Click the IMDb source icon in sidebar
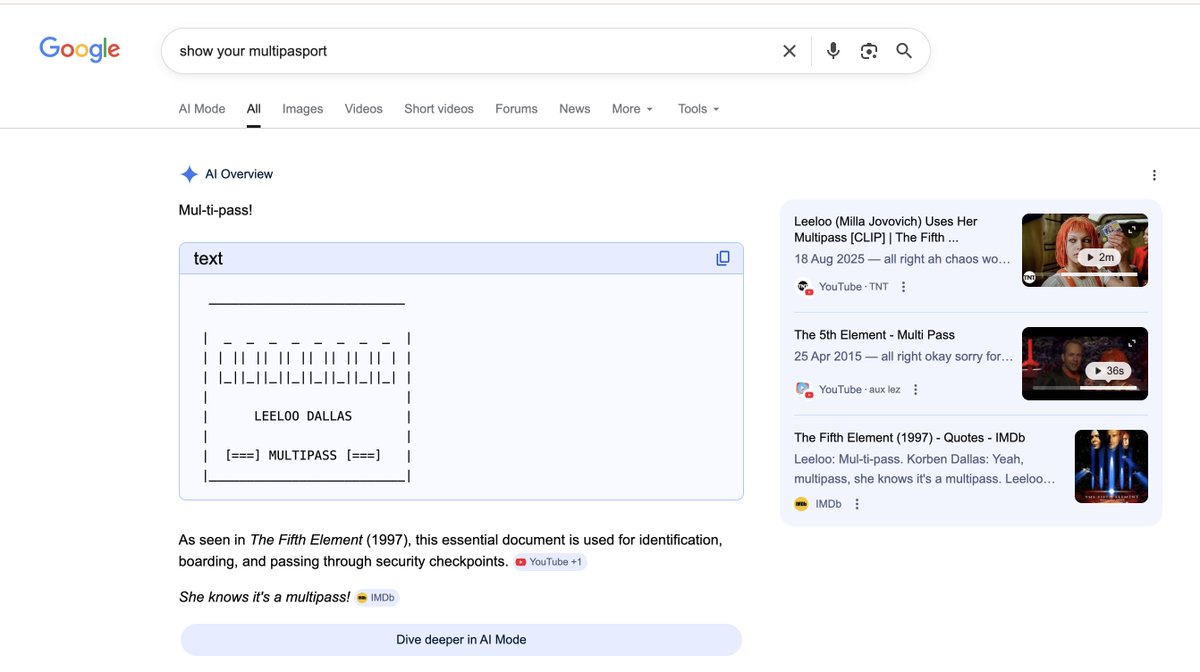 pyautogui.click(x=802, y=504)
